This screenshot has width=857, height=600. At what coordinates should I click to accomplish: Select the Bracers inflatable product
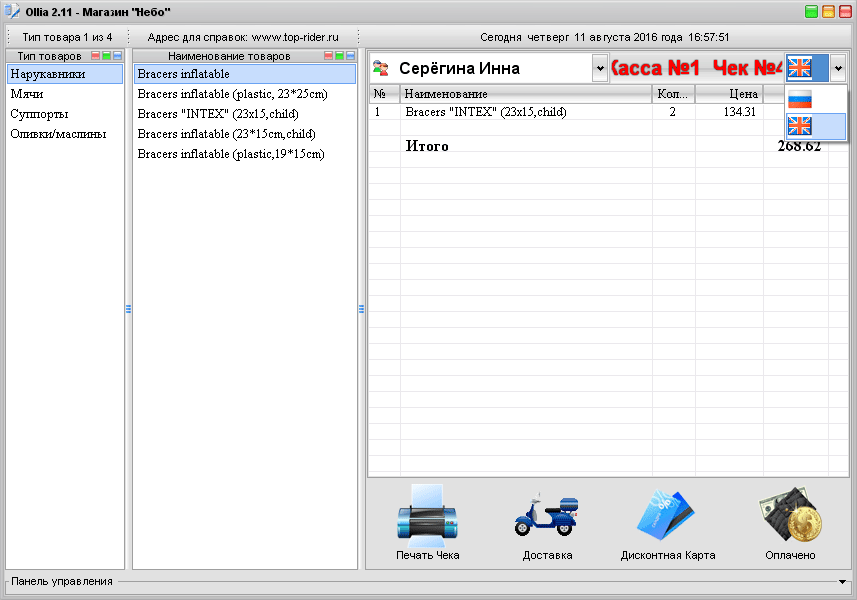pyautogui.click(x=245, y=74)
